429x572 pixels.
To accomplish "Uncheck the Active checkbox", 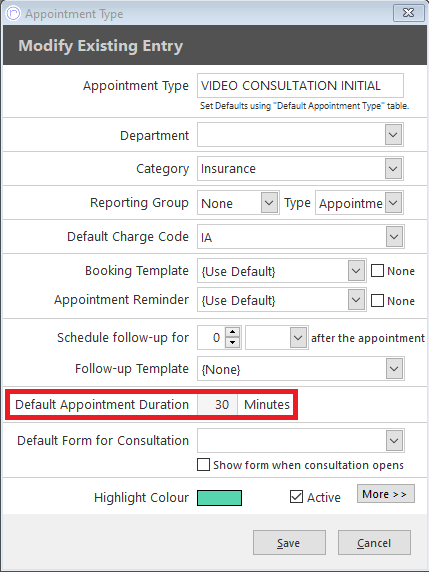I will 296,497.
